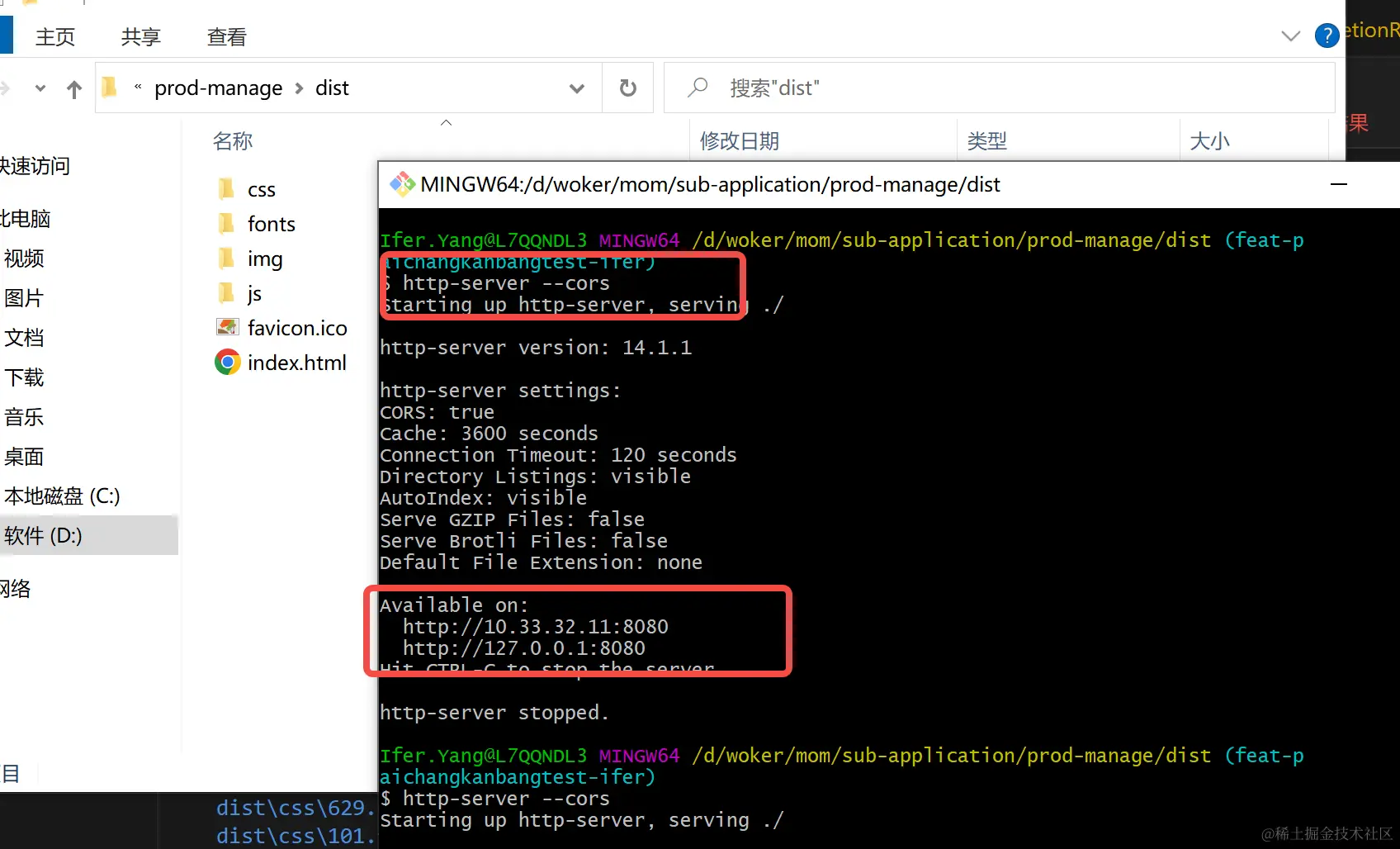Select the img folder icon
Viewport: 1400px width, 849px height.
coord(226,258)
